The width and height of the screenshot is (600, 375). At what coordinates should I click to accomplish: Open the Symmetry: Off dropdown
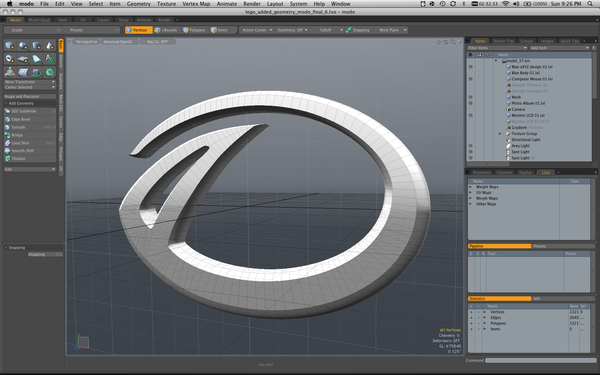[x=292, y=30]
